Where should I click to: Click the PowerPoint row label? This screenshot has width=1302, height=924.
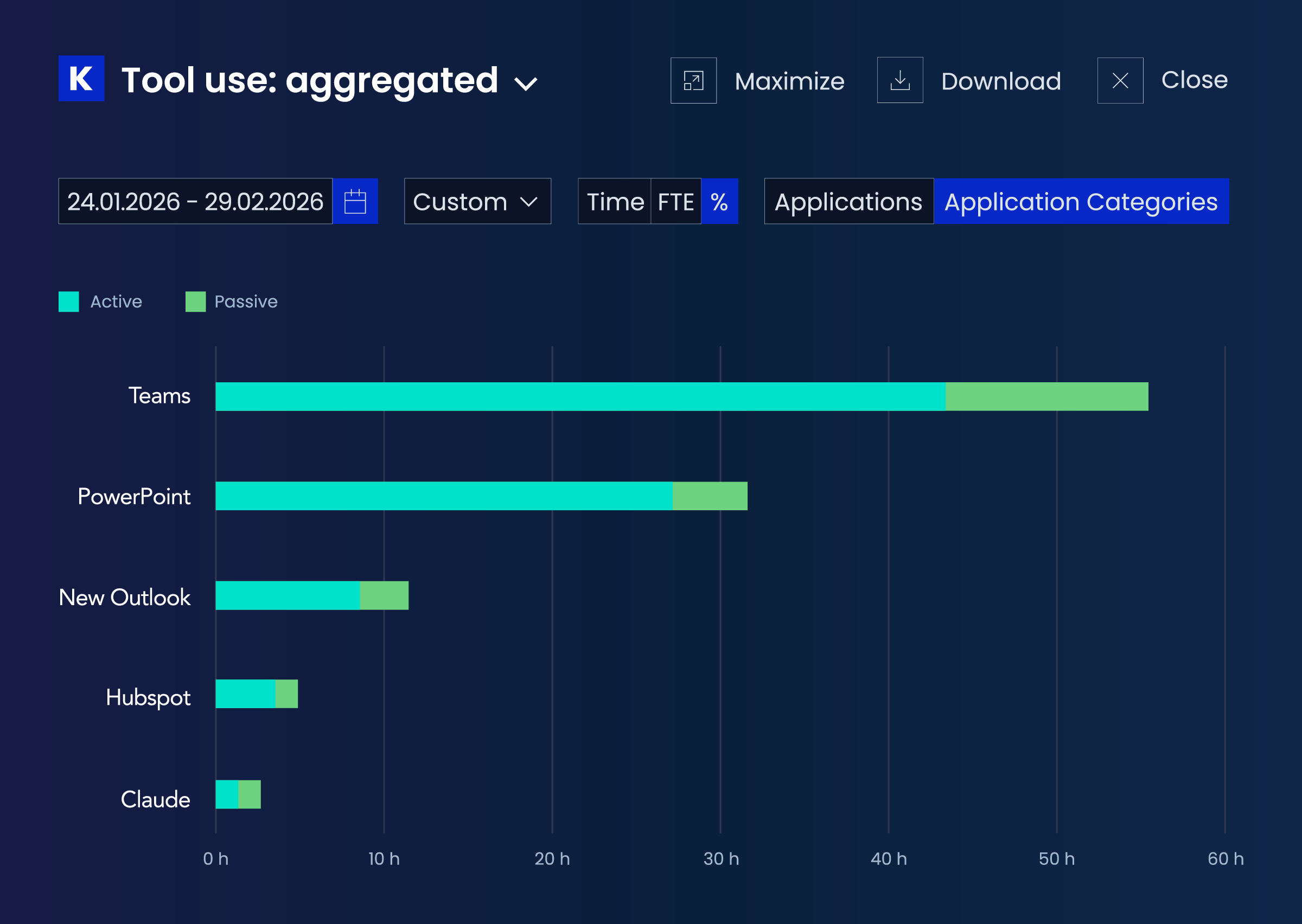[x=135, y=497]
